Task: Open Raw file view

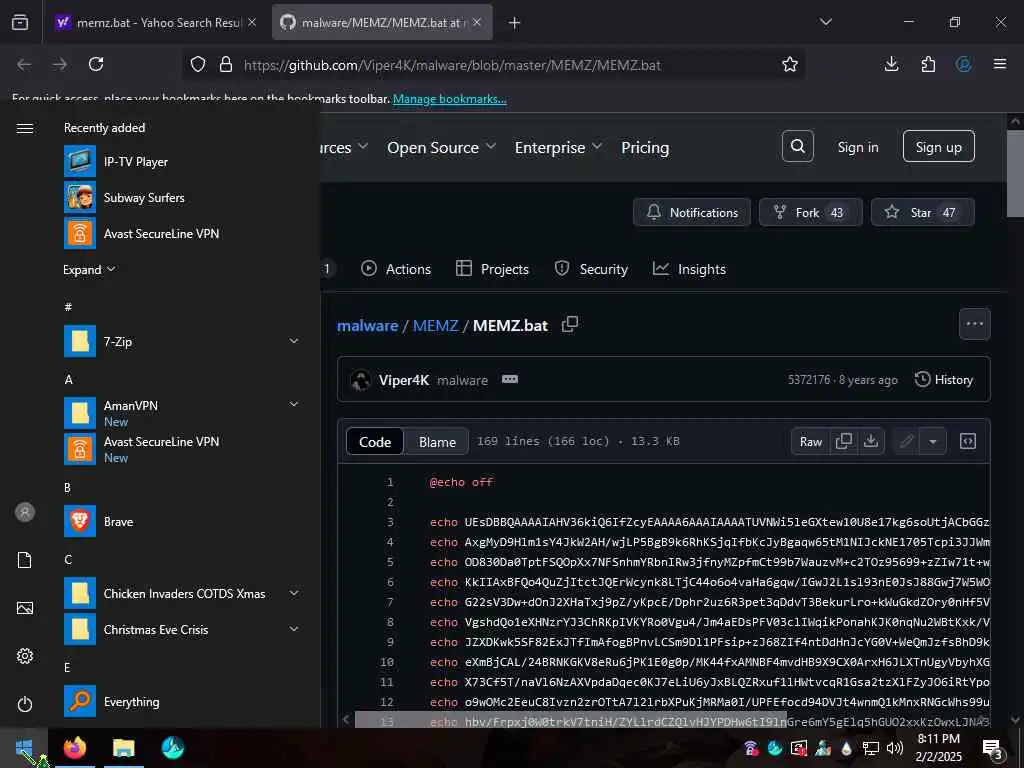Action: coord(810,441)
